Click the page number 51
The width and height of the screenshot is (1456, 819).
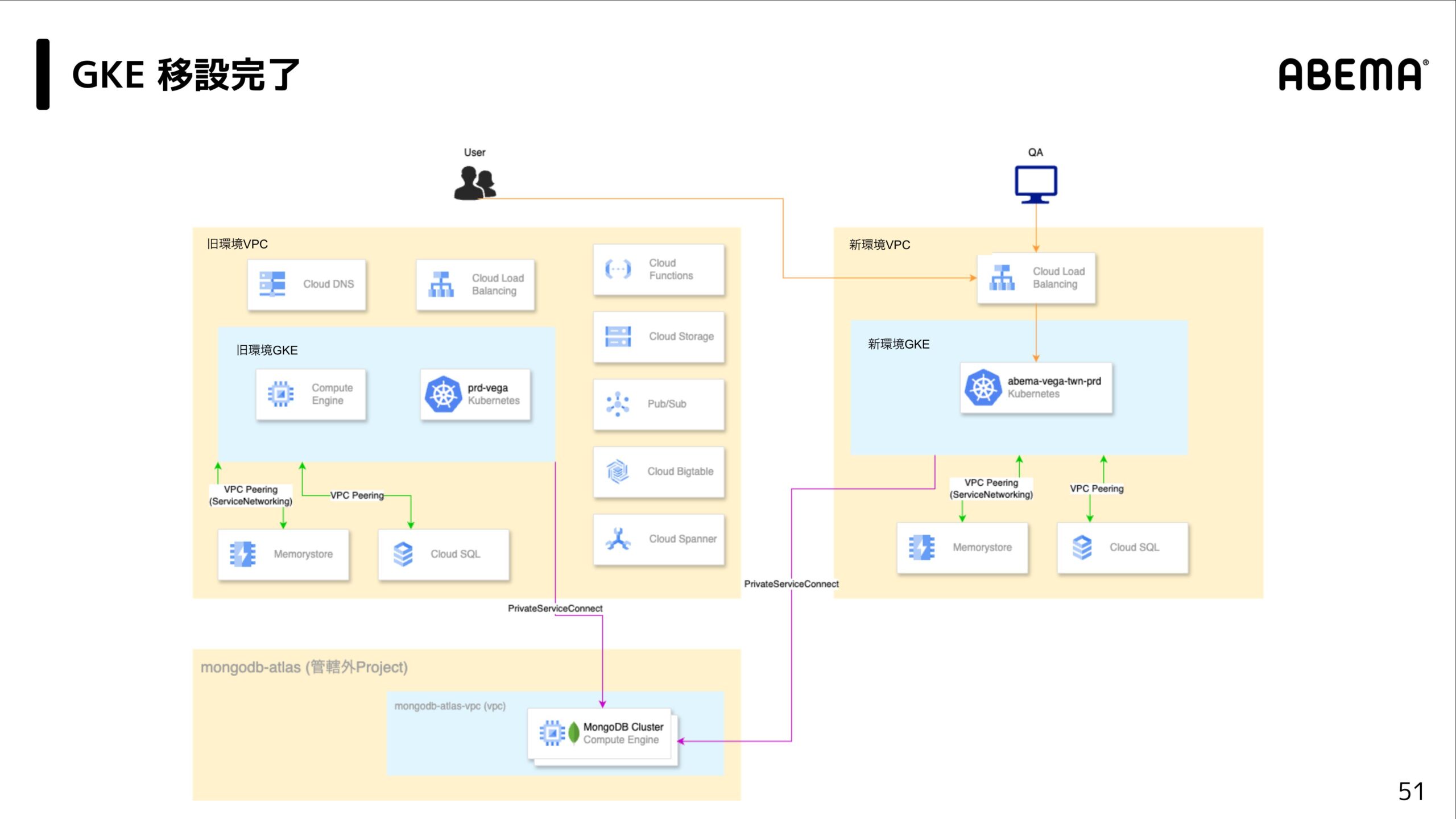pyautogui.click(x=1410, y=791)
